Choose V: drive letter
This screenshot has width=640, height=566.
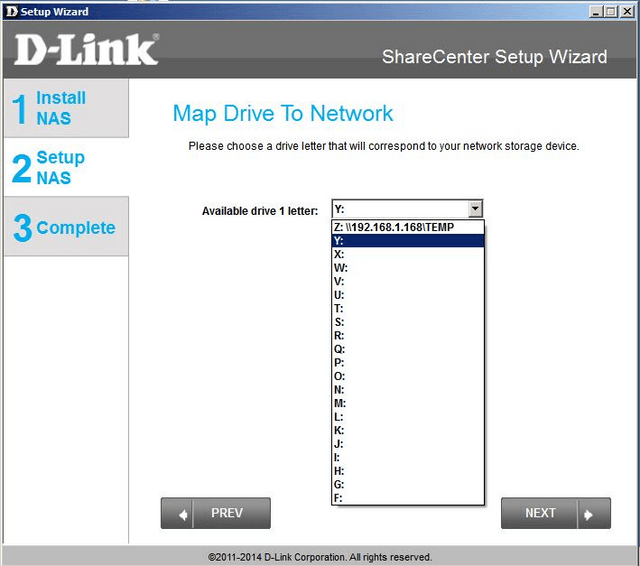coord(408,281)
